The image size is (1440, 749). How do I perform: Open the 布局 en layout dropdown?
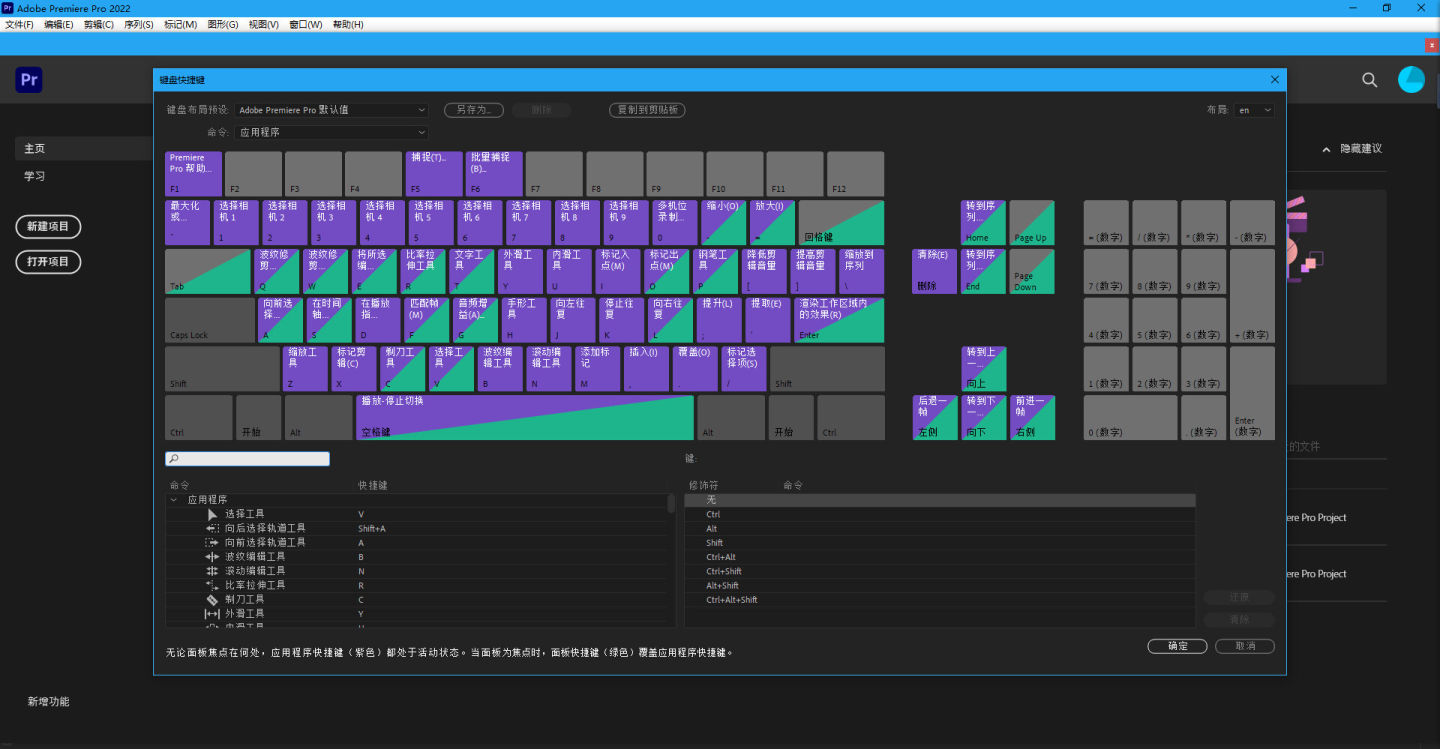pyautogui.click(x=1254, y=110)
